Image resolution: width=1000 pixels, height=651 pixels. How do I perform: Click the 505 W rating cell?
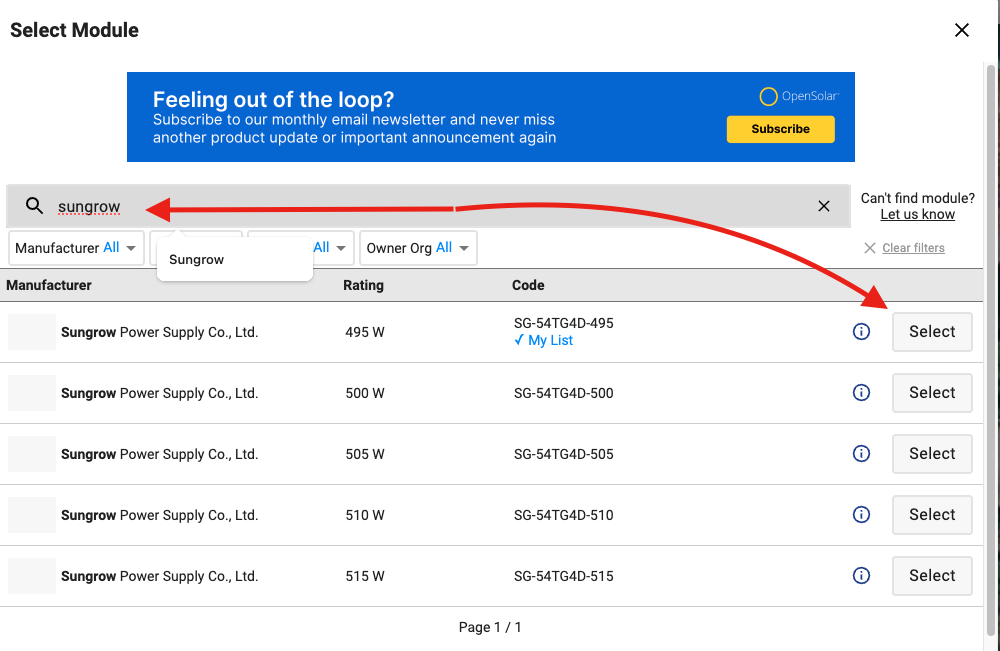pos(365,454)
